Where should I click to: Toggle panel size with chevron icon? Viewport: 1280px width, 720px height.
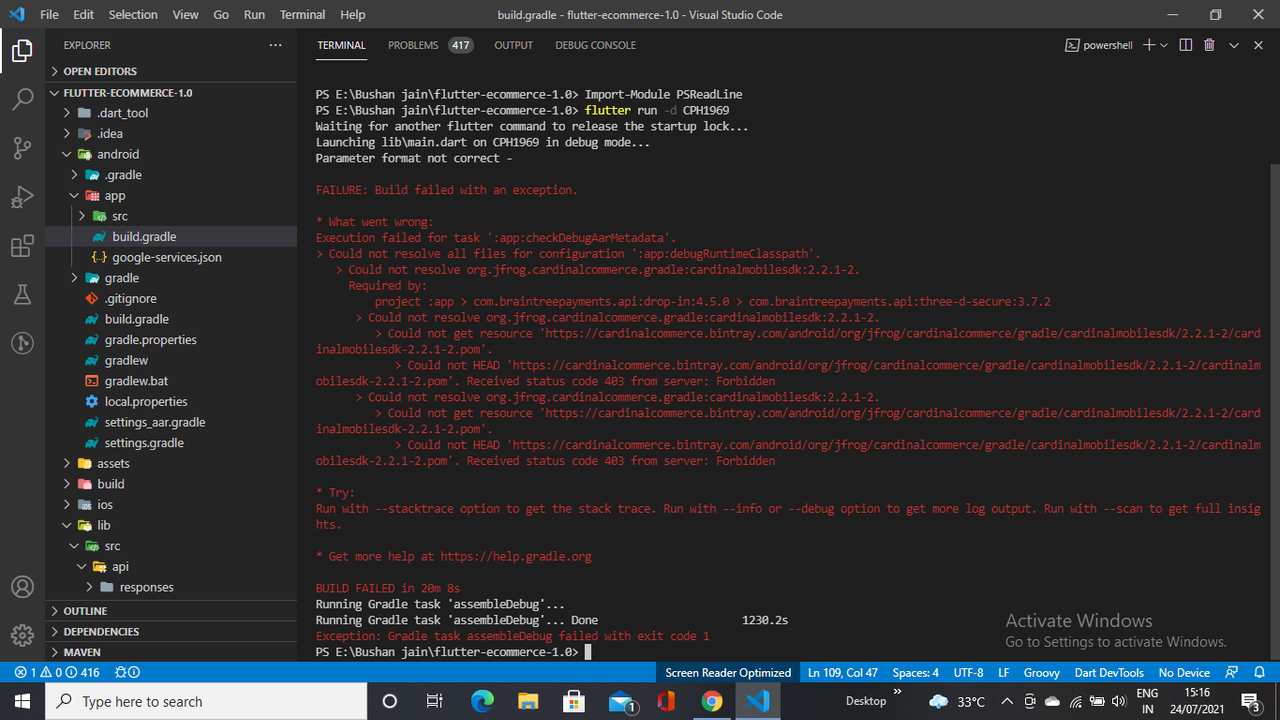(1234, 45)
